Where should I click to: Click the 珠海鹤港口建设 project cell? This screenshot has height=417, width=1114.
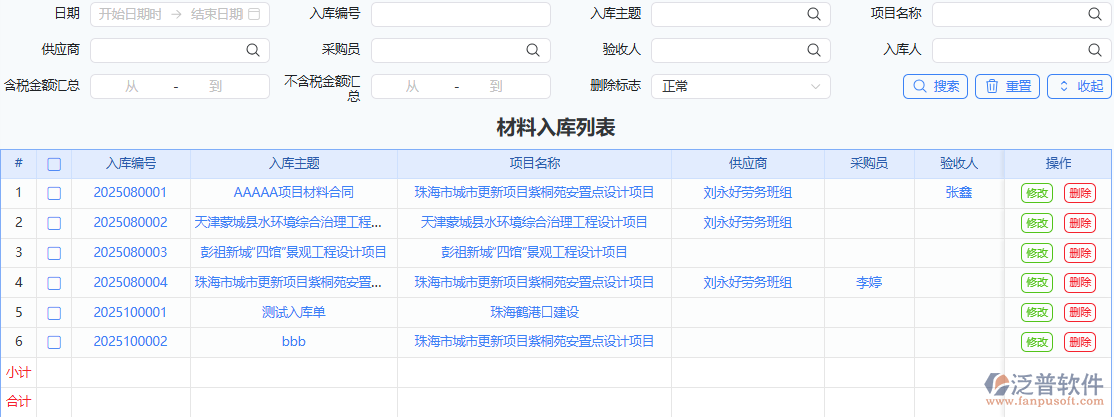[534, 312]
